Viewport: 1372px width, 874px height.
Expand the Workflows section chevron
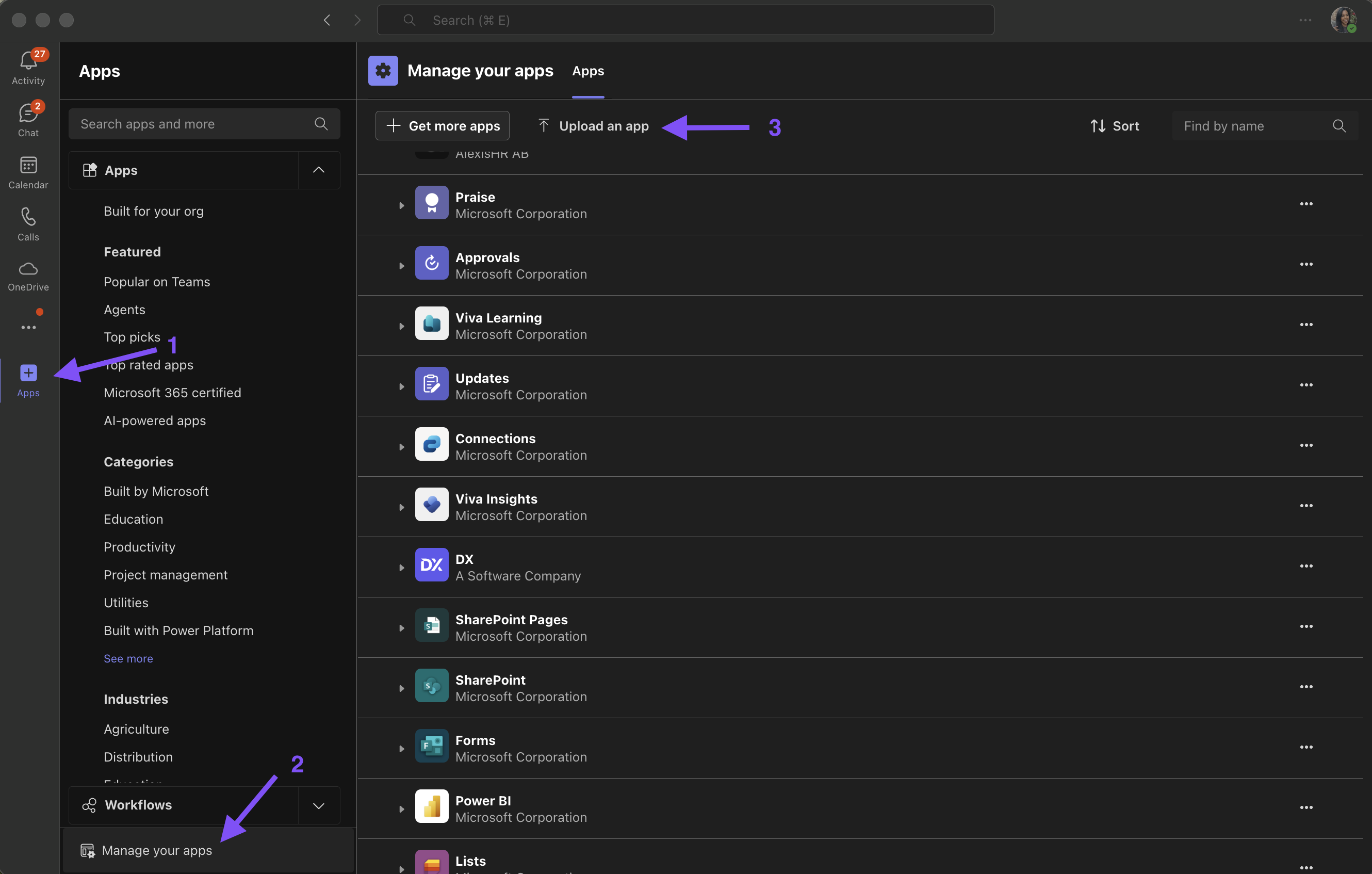coord(319,805)
